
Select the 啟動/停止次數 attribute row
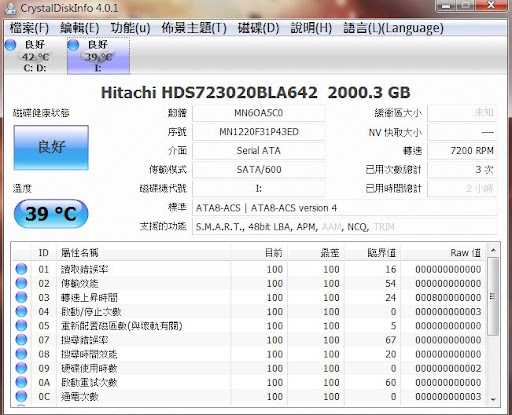(x=249, y=311)
